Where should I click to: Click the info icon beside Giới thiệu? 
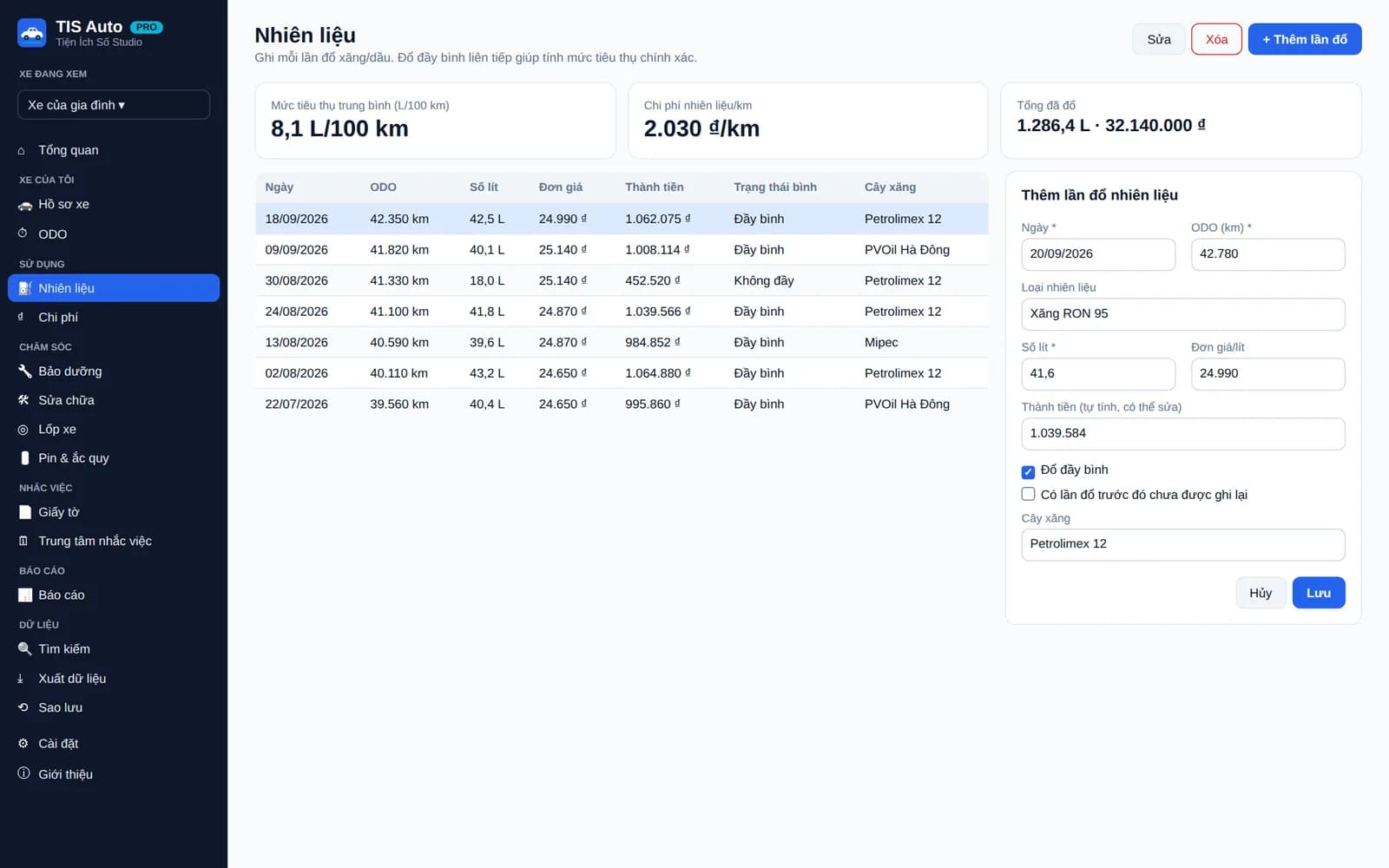pyautogui.click(x=23, y=773)
